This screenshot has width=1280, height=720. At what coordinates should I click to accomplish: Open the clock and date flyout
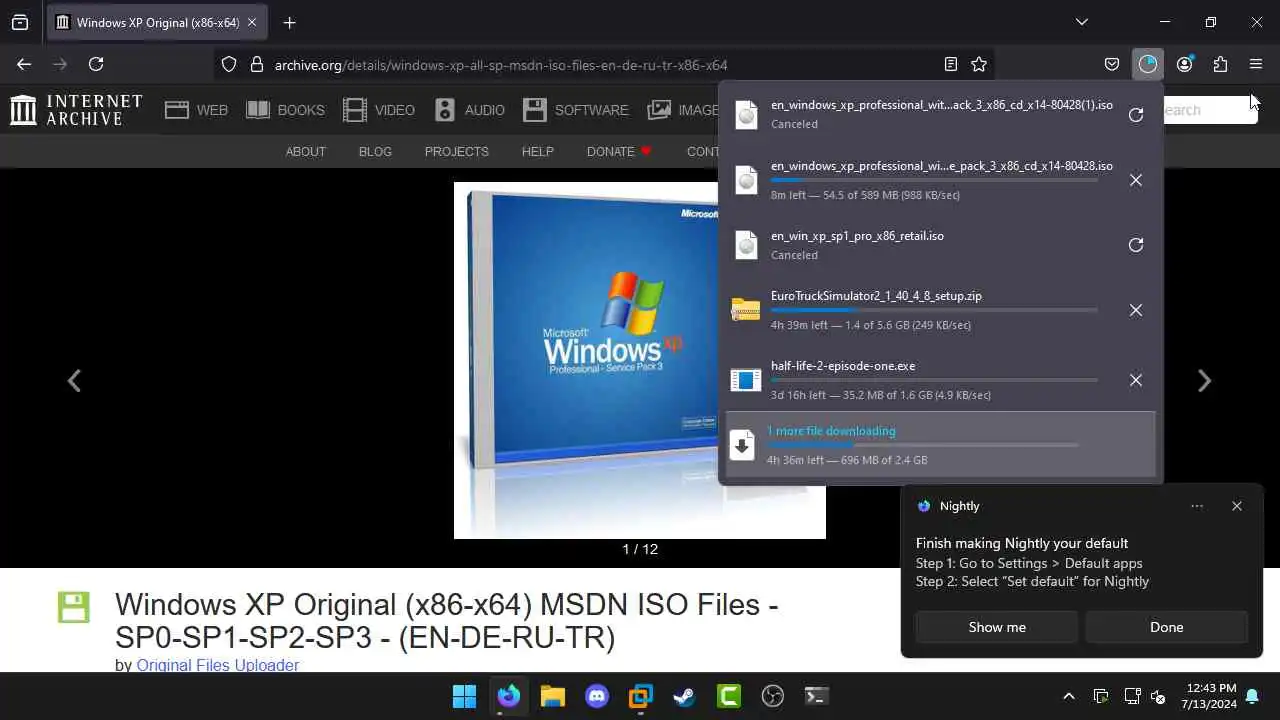coord(1210,696)
